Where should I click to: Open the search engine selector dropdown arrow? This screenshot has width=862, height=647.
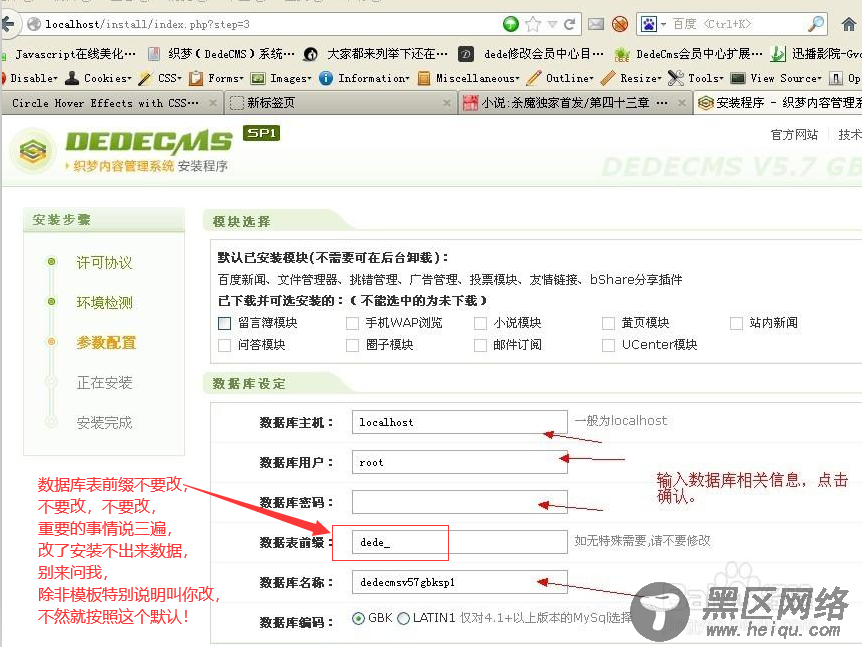click(x=663, y=25)
